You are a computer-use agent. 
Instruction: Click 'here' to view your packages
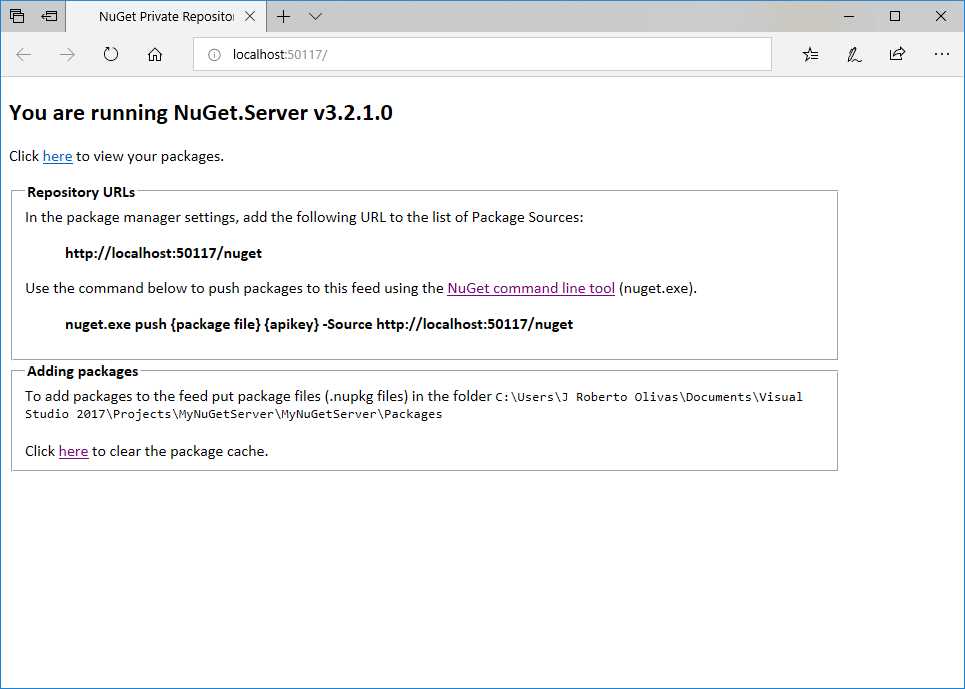57,157
